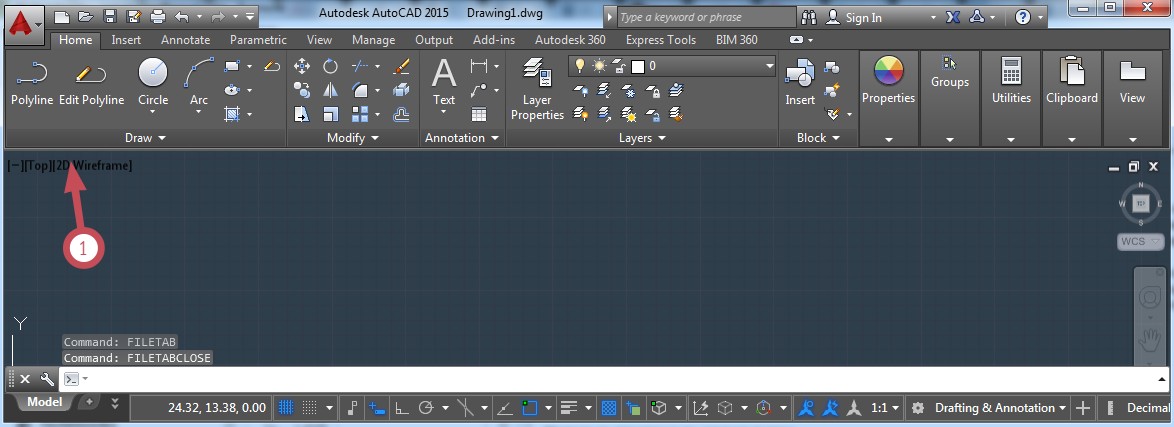Switch to the Parametric ribbon tab
Image resolution: width=1174 pixels, height=427 pixels.
click(x=258, y=40)
